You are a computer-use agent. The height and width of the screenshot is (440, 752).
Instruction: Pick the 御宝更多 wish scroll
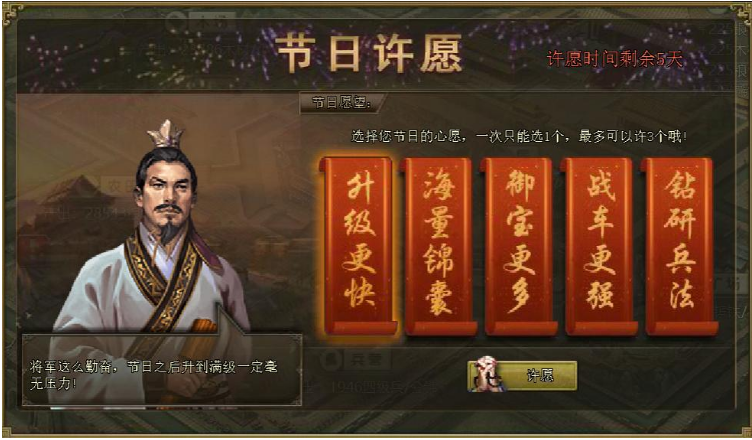pos(519,246)
